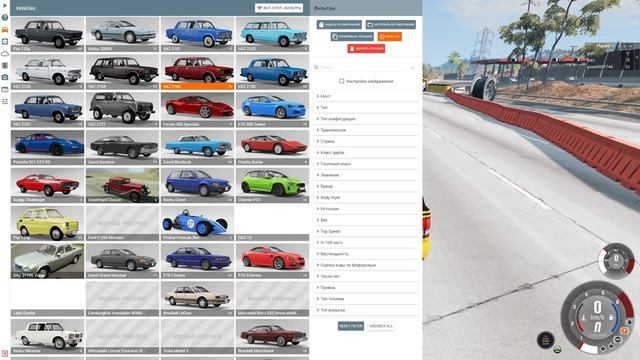
Task: Click the UI apps layout icon
Action: [x=5, y=89]
